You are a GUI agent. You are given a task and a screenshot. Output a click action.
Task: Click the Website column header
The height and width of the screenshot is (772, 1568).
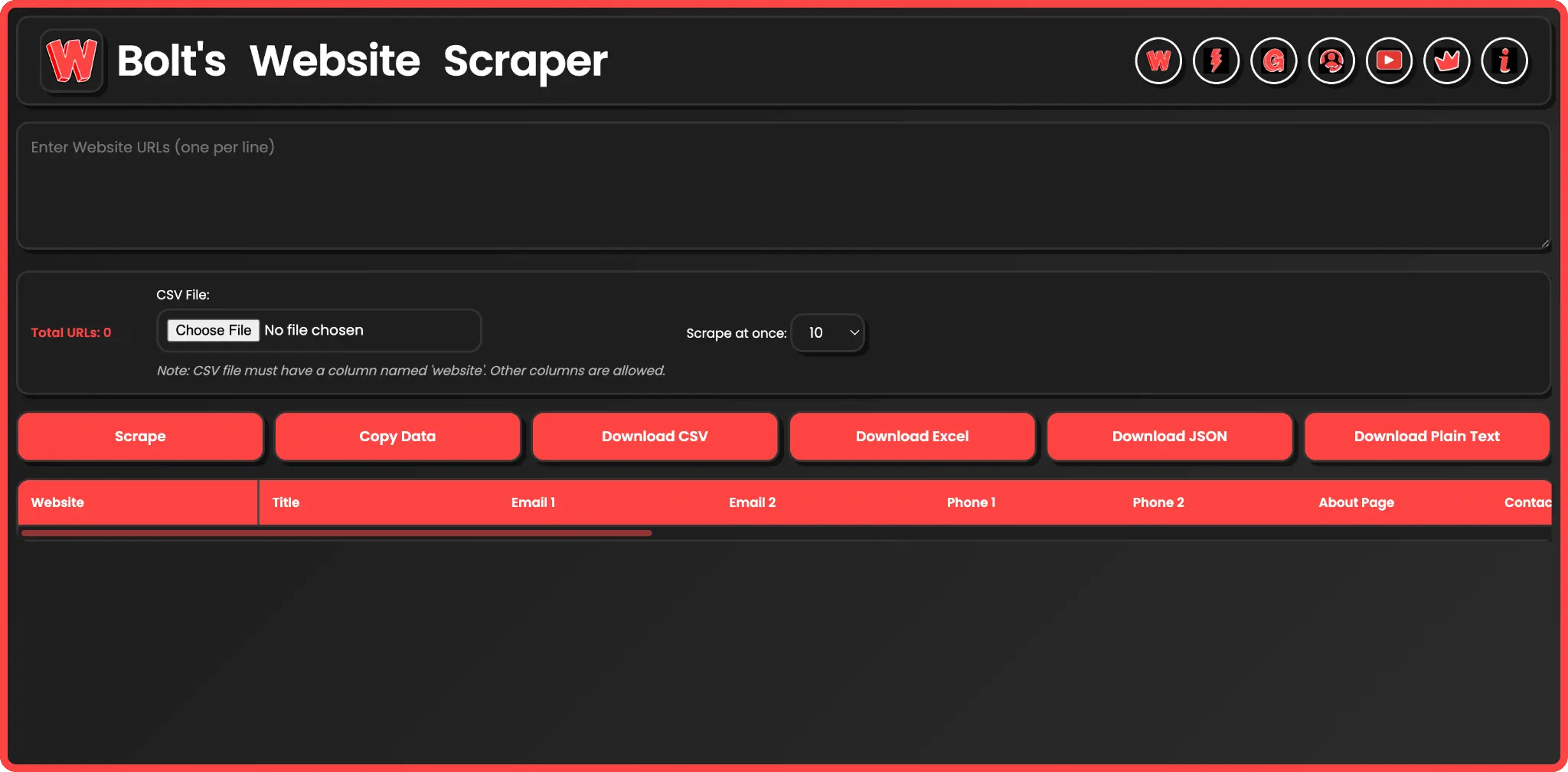click(57, 502)
